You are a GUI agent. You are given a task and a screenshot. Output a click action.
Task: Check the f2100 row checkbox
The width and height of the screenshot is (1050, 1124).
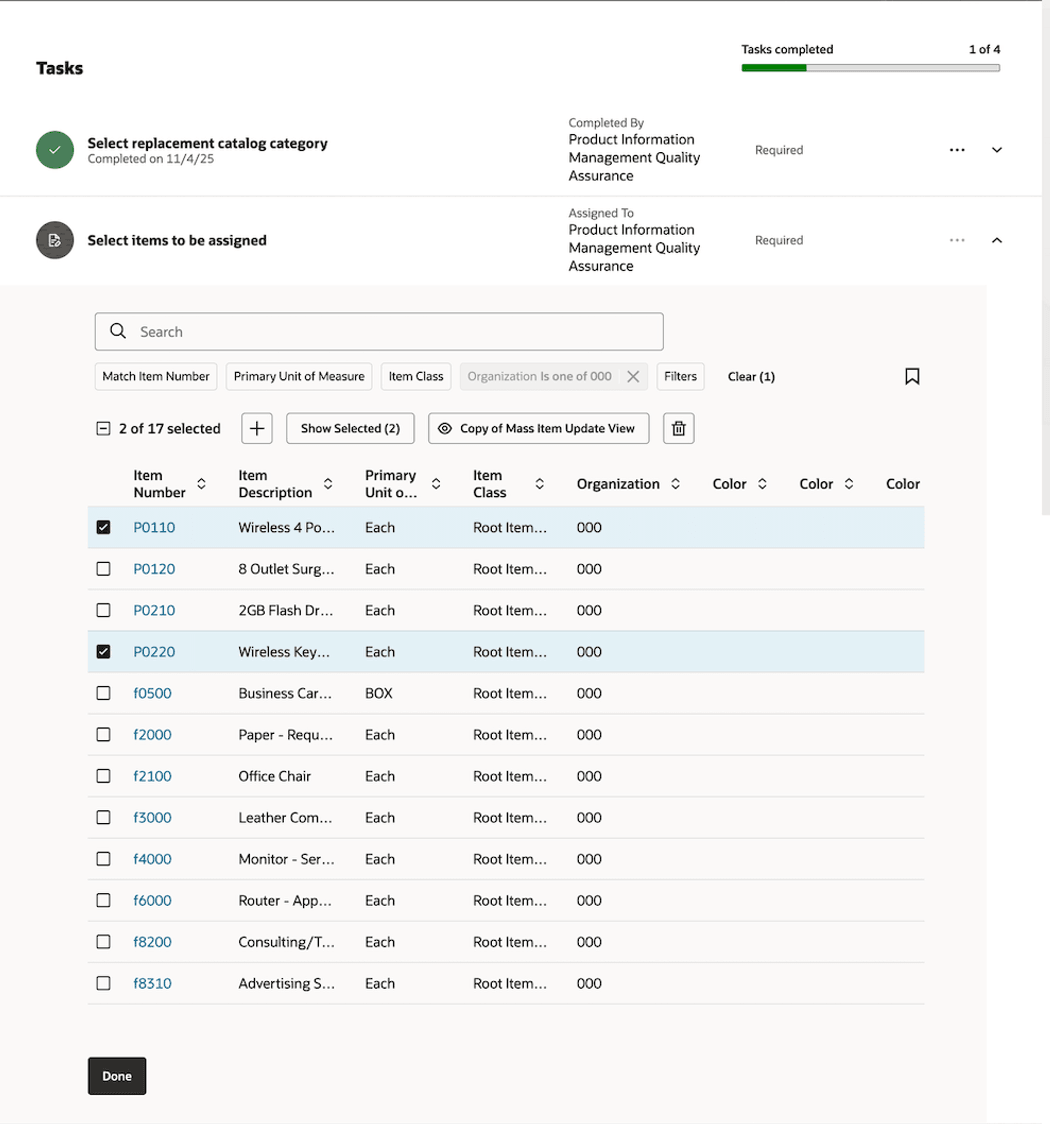point(103,776)
